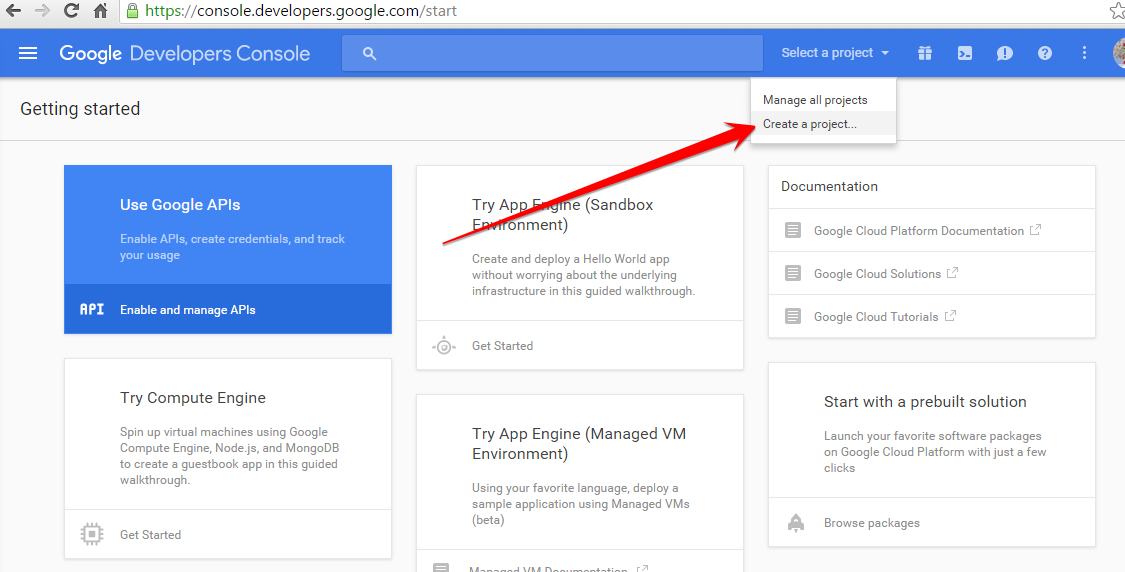
Task: Click Try App Engine (Sandbox Environment) title
Action: coord(562,215)
